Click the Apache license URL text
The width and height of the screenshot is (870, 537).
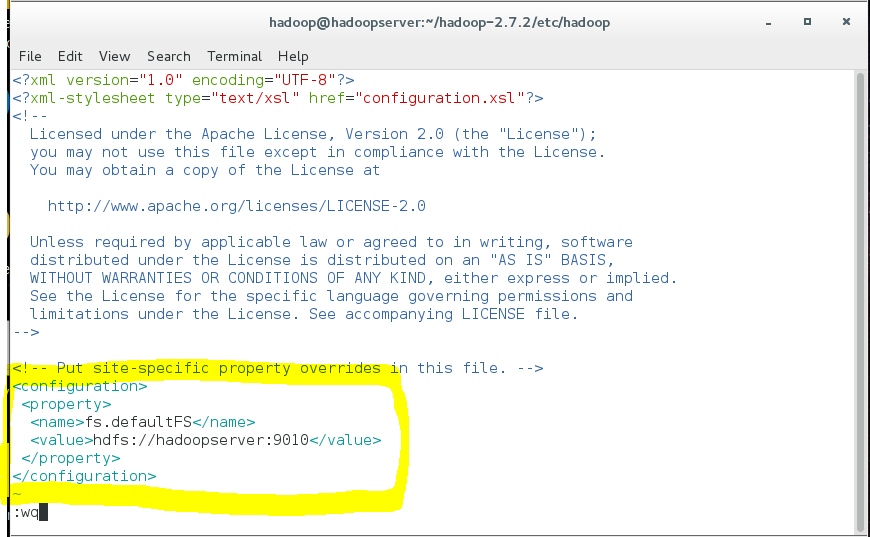(x=236, y=206)
